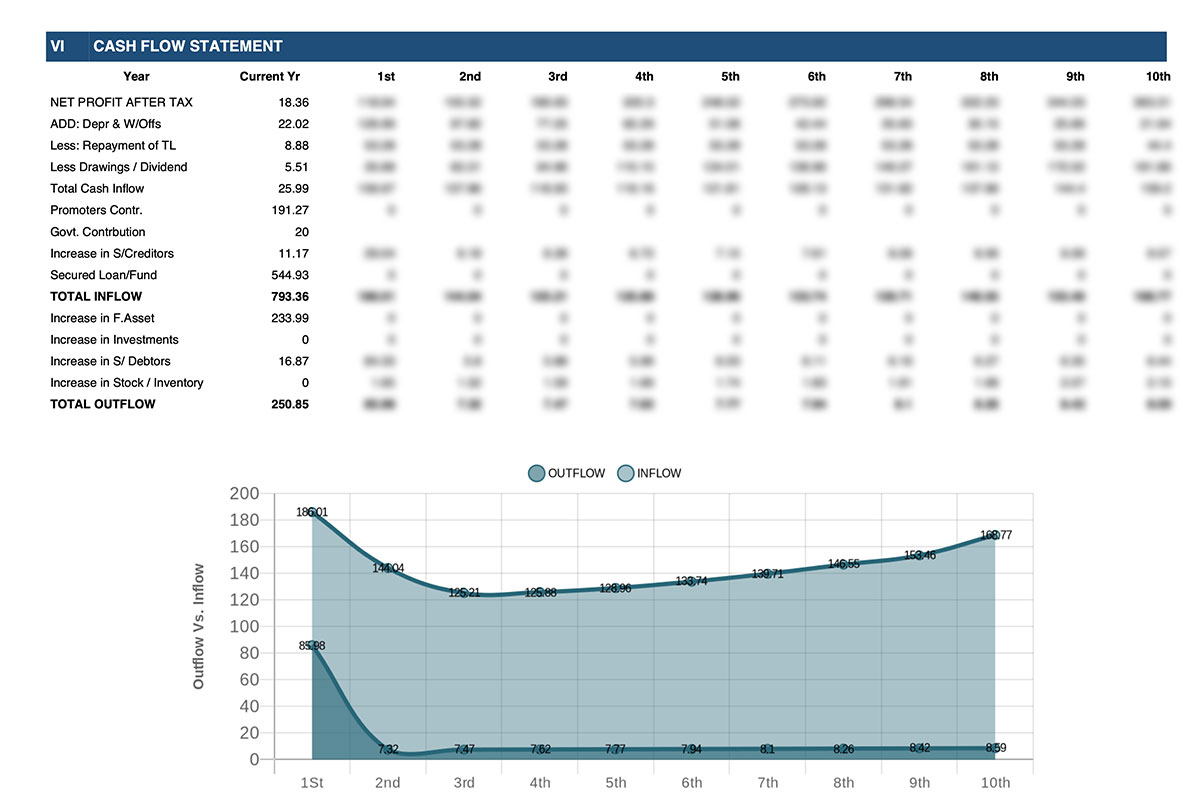The height and width of the screenshot is (800, 1200).
Task: Toggle the INFLOW series in chart legend
Action: [x=649, y=473]
